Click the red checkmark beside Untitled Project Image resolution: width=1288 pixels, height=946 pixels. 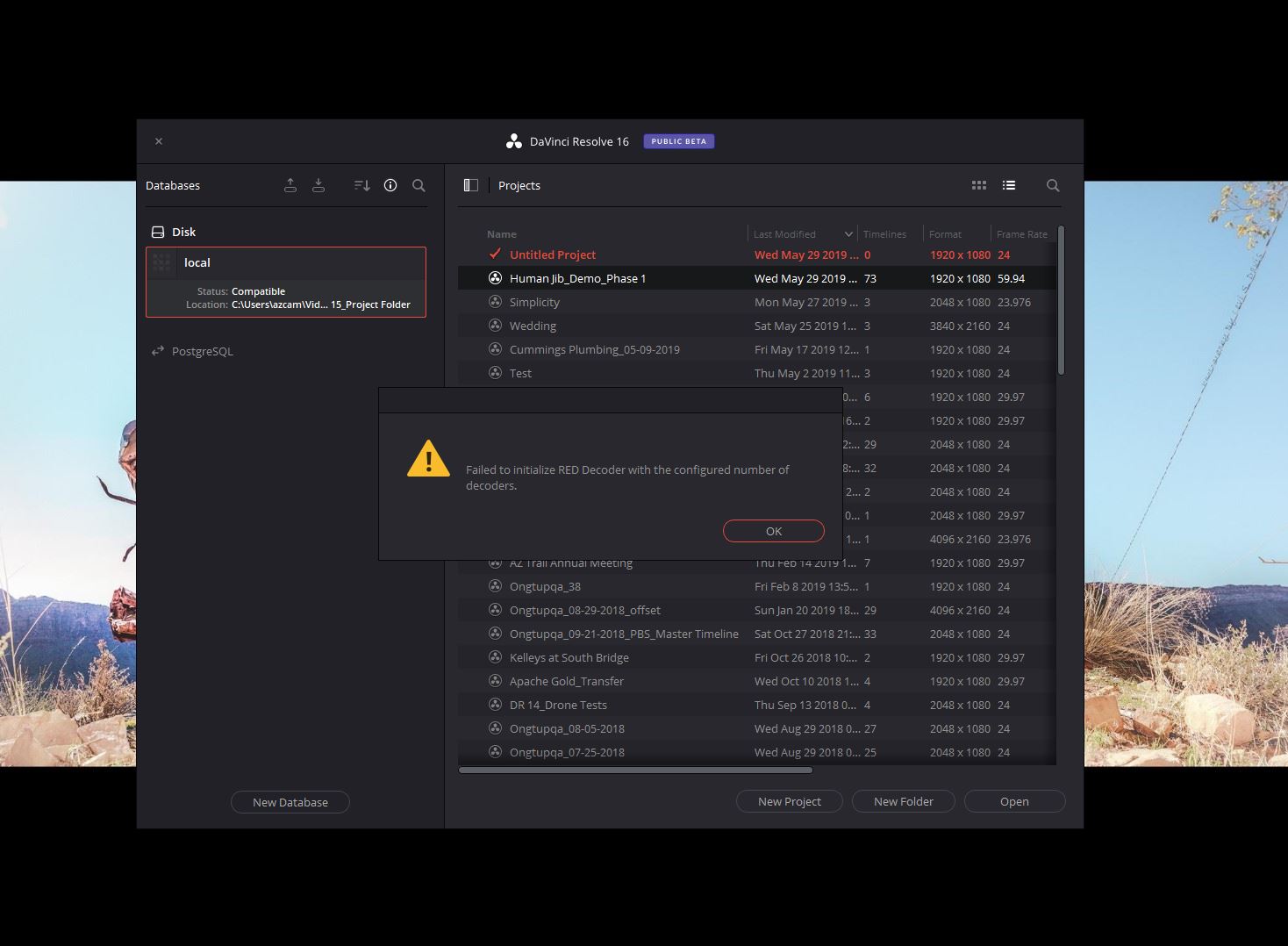[495, 254]
